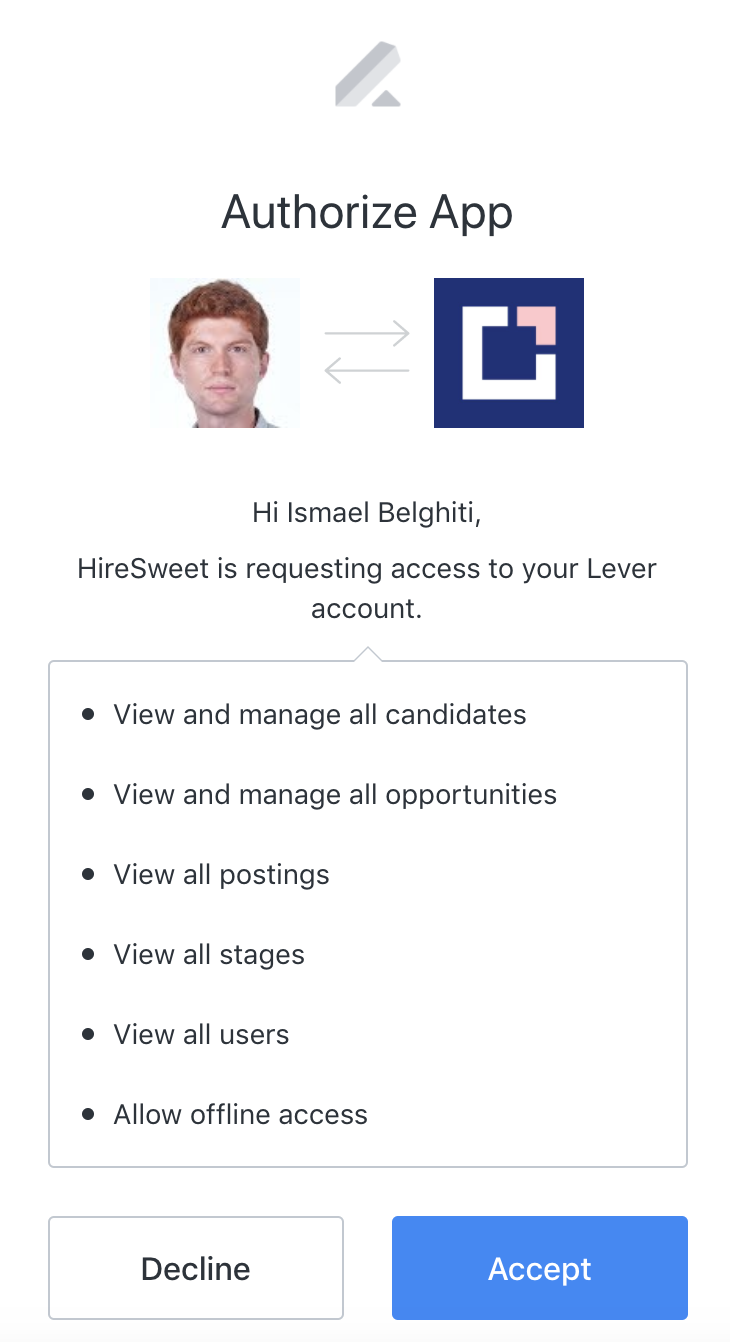Select the 'View and manage all opportunities' permission
This screenshot has width=730, height=1342.
[x=333, y=794]
